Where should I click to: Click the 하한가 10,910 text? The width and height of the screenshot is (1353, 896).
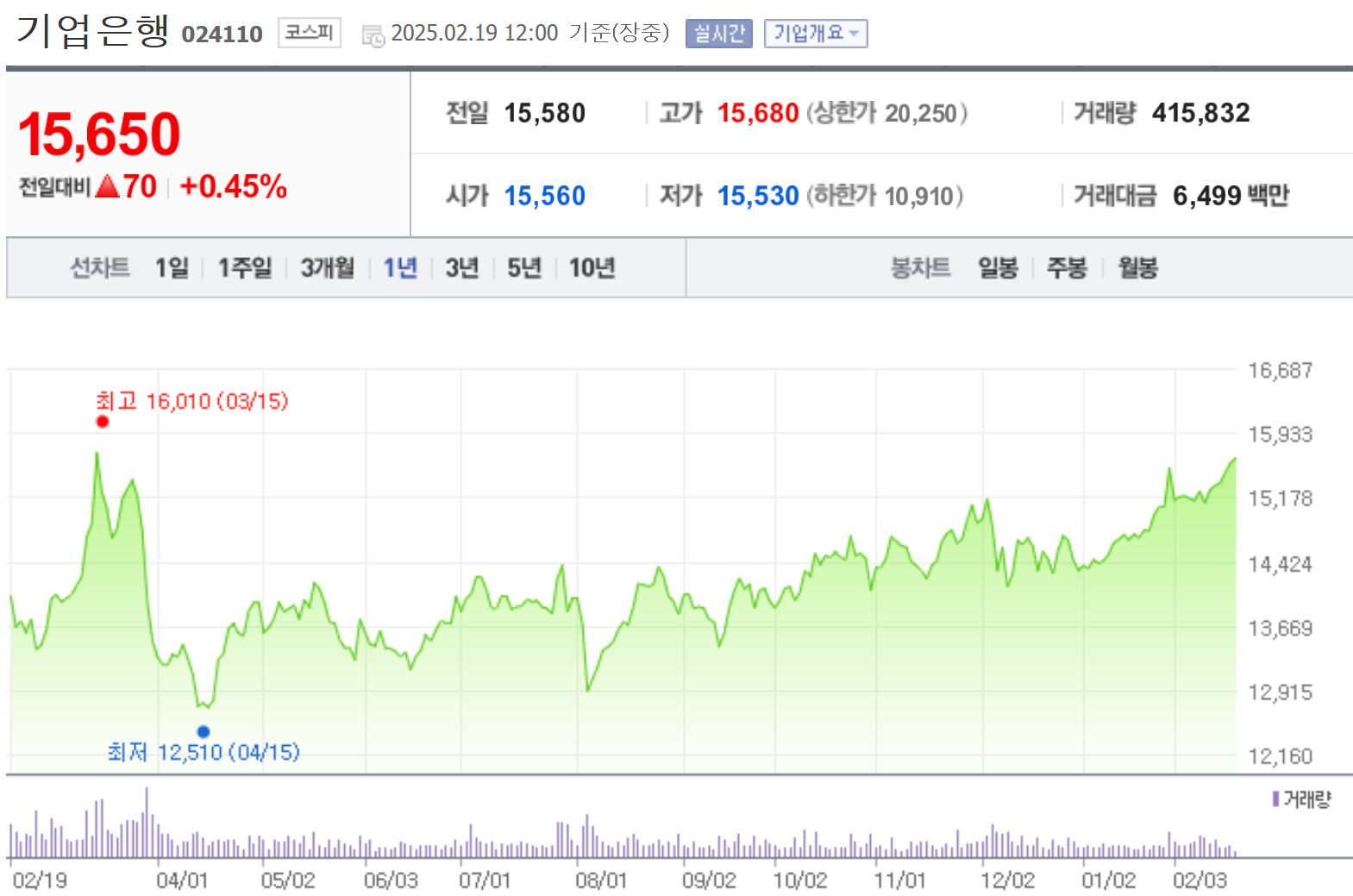[885, 196]
